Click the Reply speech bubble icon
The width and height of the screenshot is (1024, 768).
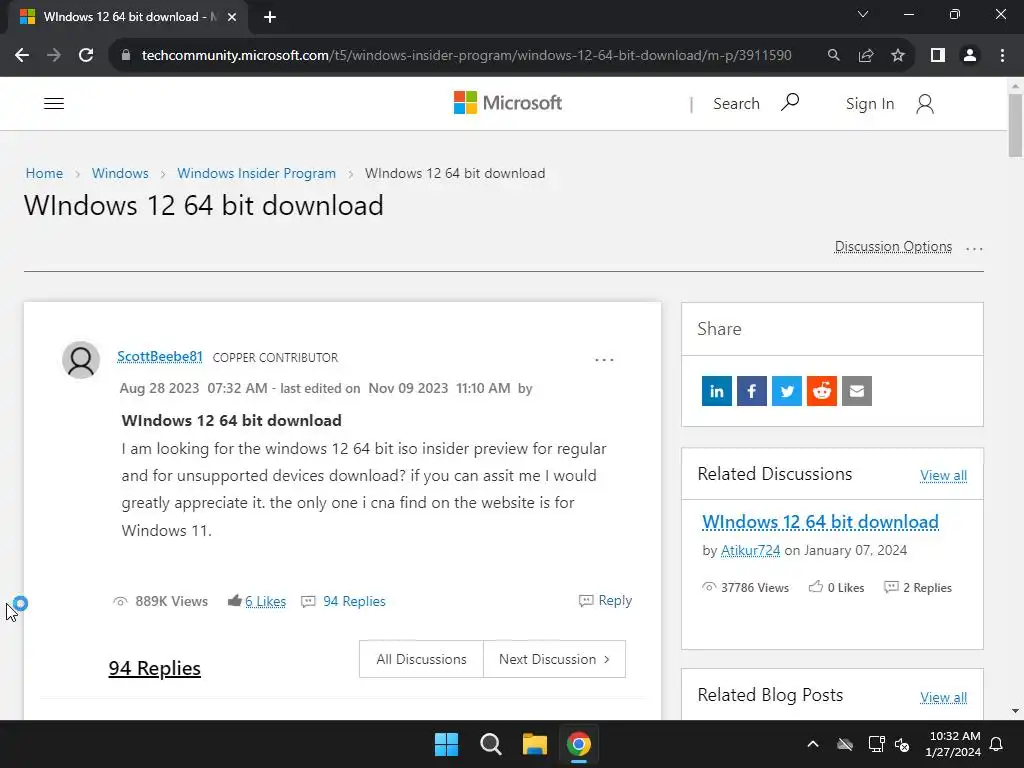click(586, 600)
